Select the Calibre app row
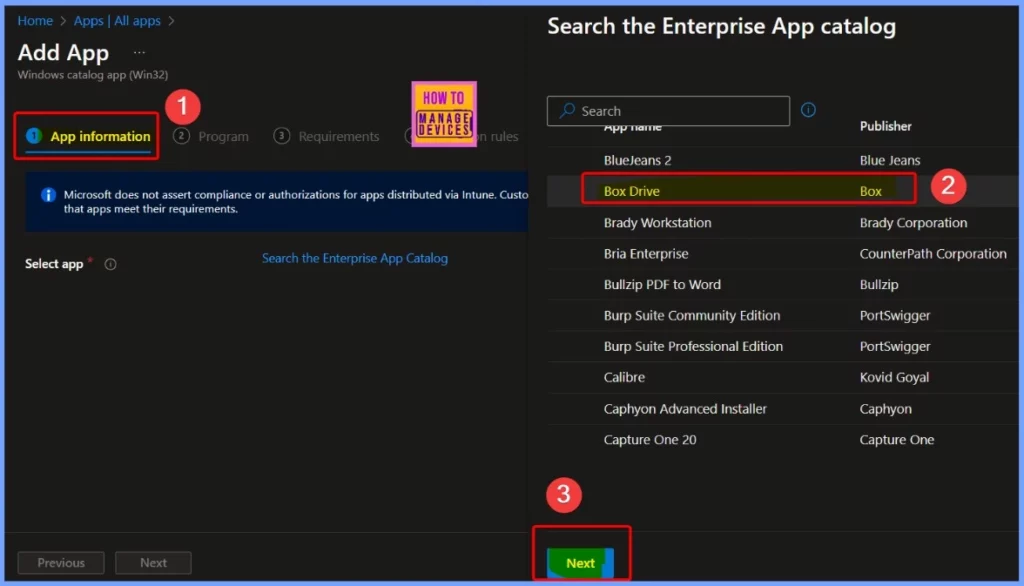The image size is (1024, 586). click(x=782, y=377)
